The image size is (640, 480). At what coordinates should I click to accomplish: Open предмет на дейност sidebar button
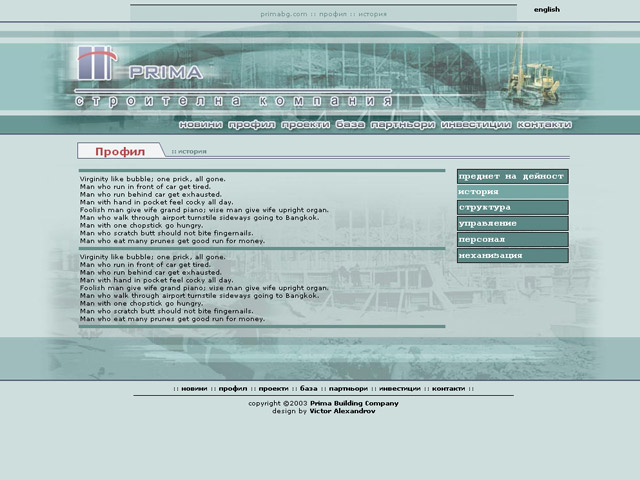[513, 176]
